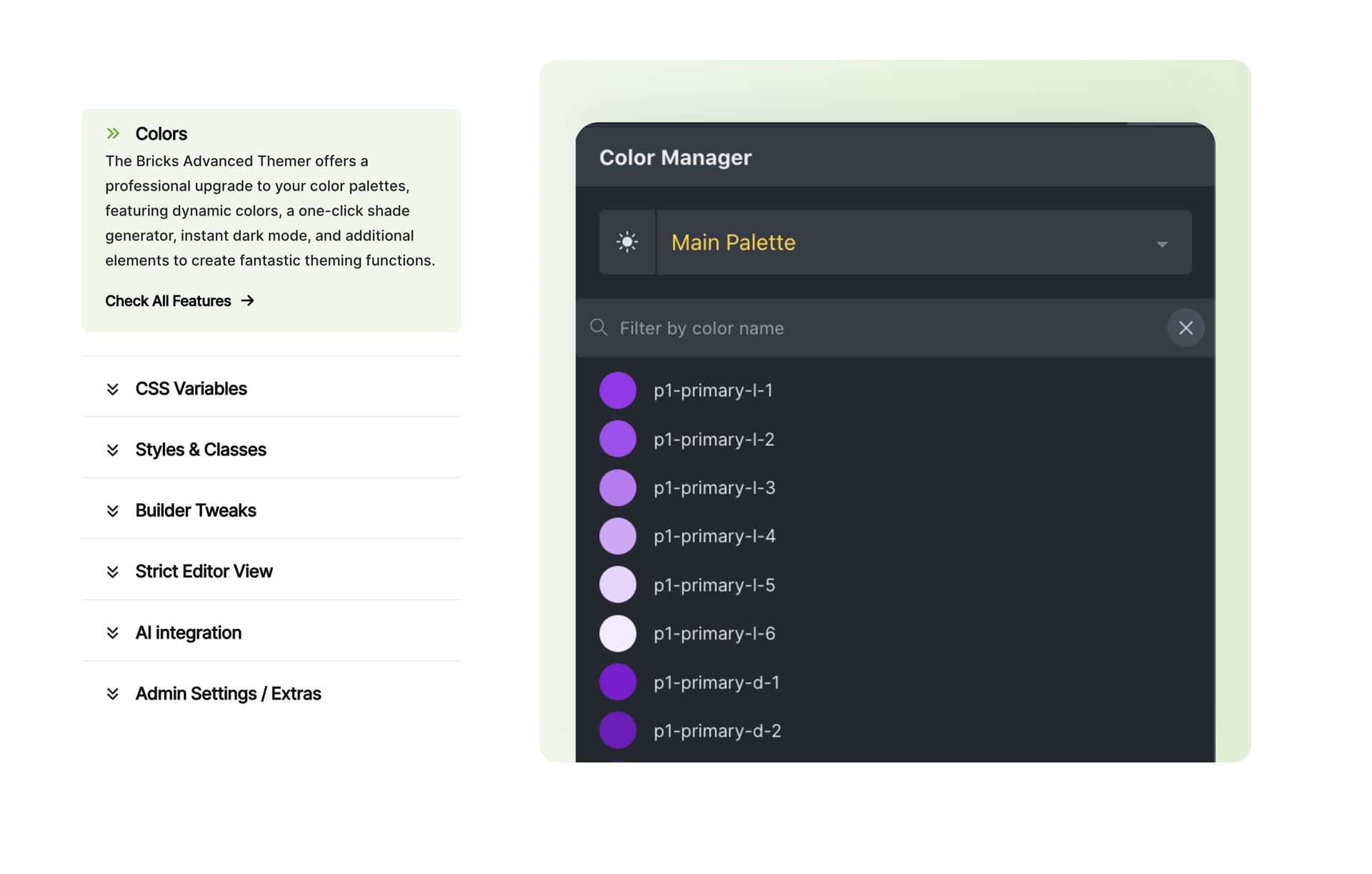
Task: Expand the CSS Variables section
Action: tap(191, 389)
